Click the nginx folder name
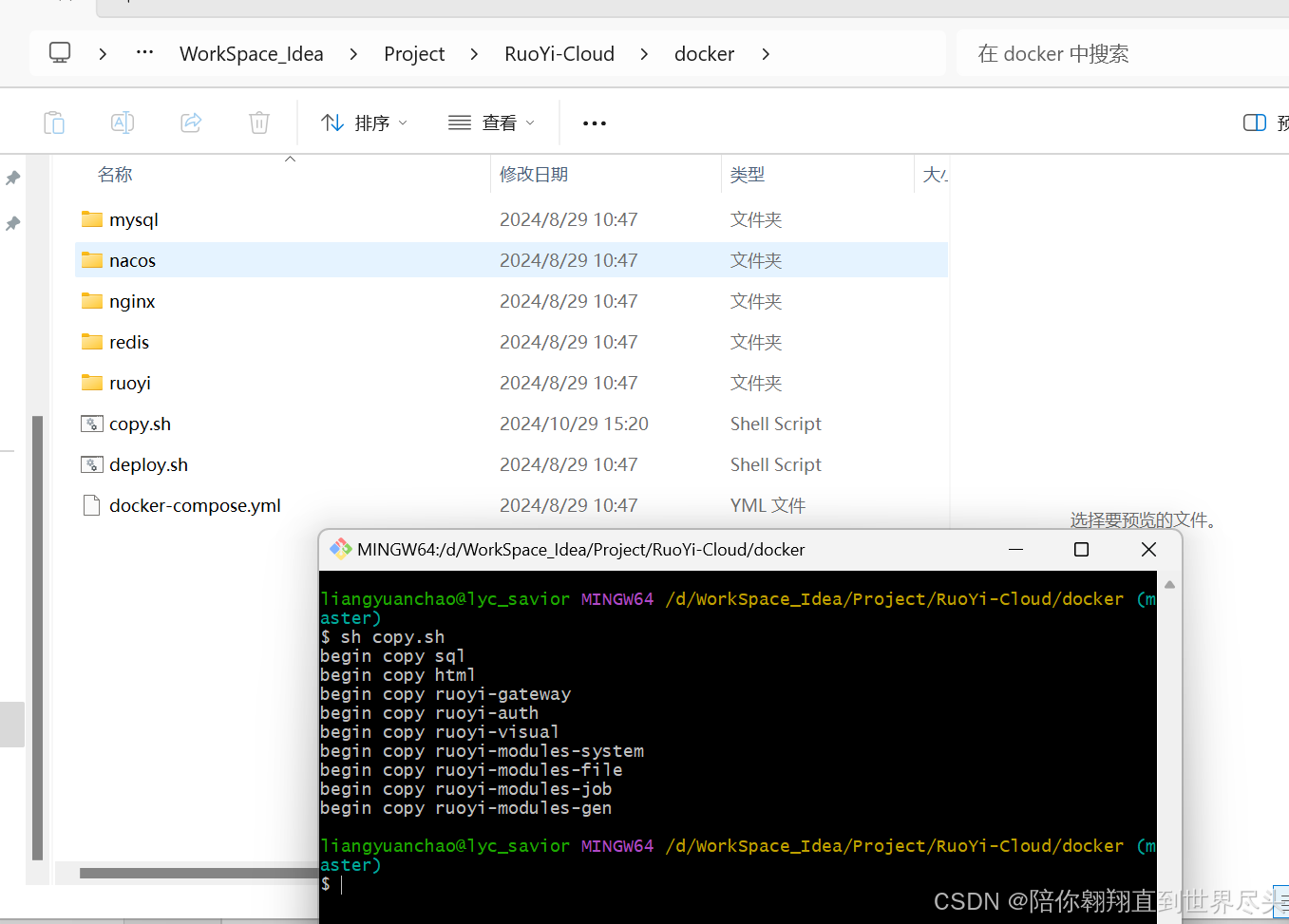This screenshot has width=1289, height=924. tap(132, 302)
